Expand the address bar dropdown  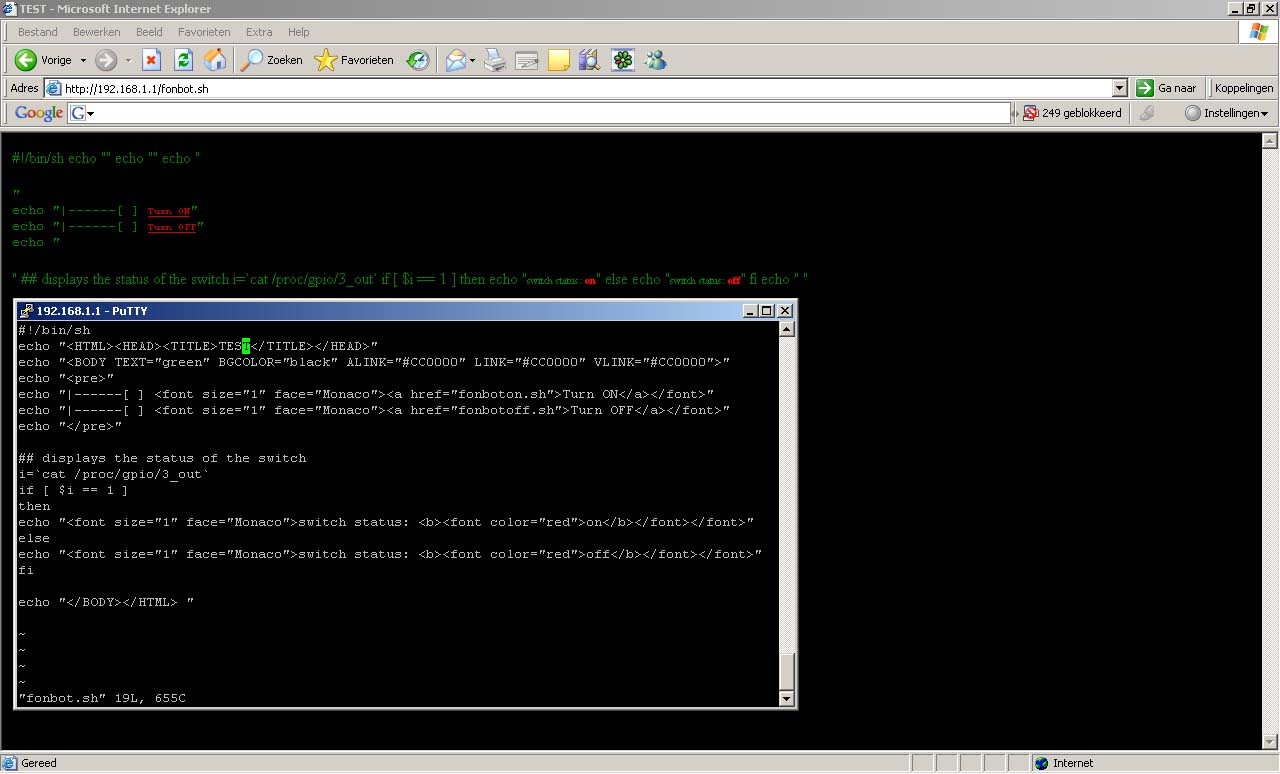[x=1120, y=88]
